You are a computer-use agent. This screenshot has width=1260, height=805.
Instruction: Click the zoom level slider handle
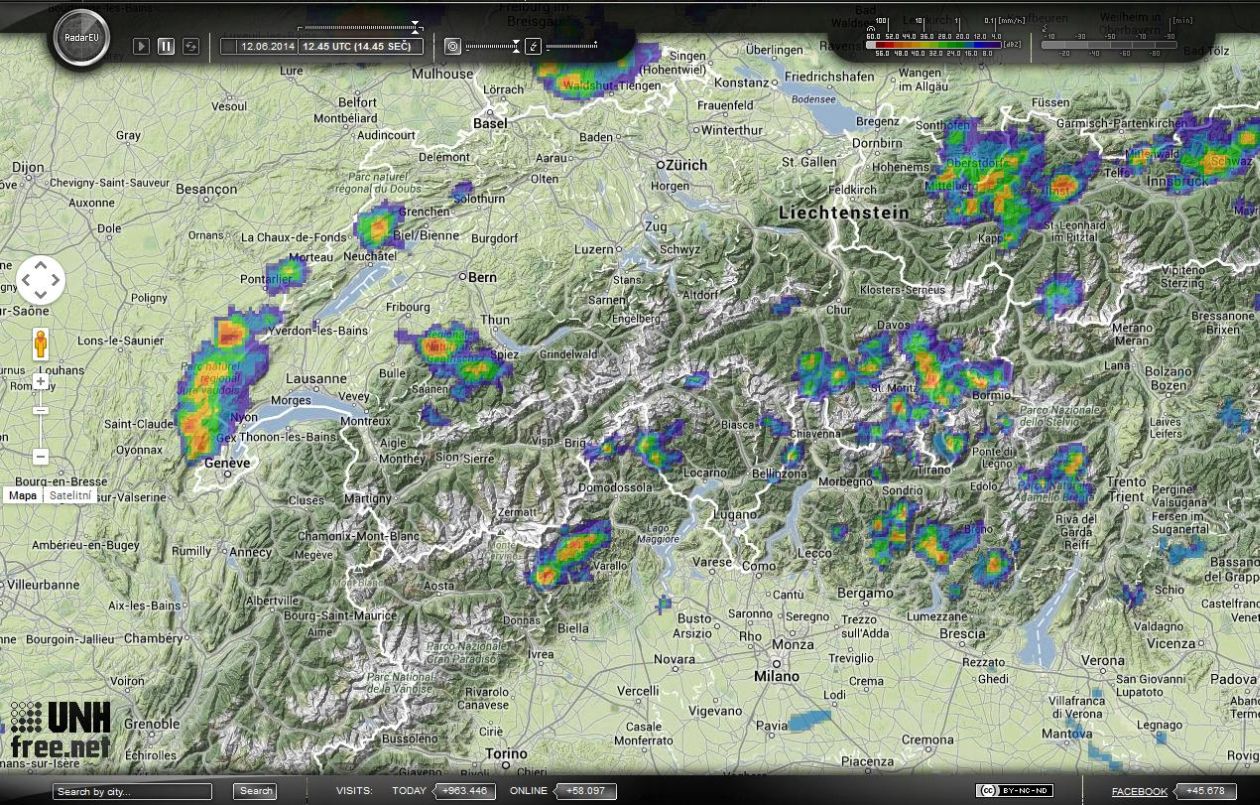point(41,410)
